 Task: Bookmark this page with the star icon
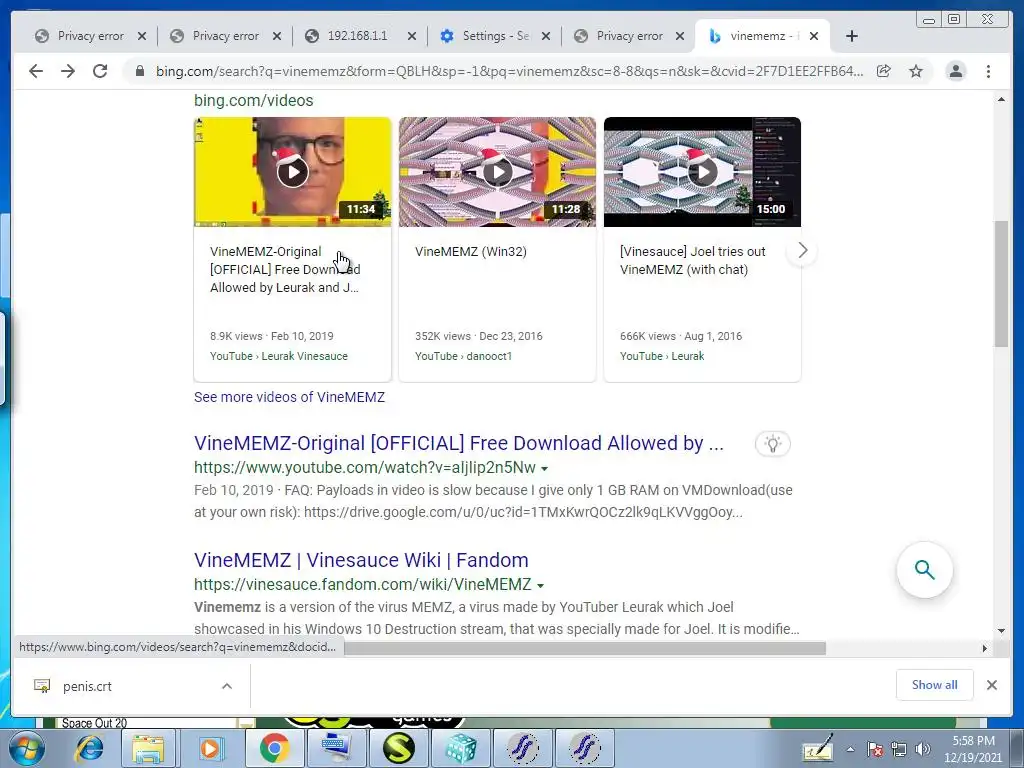click(x=916, y=71)
